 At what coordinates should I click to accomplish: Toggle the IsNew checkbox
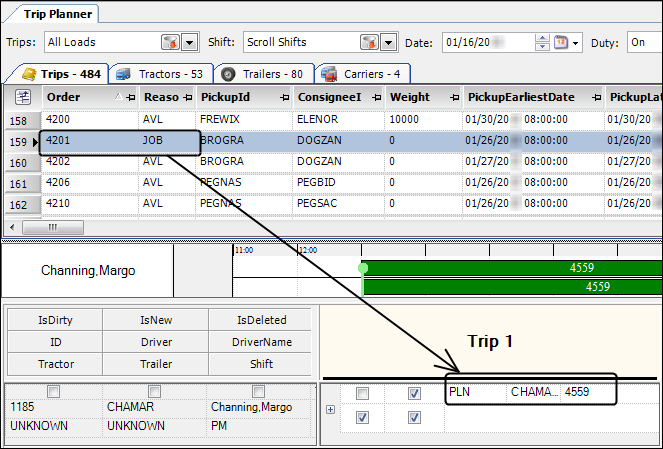point(155,391)
